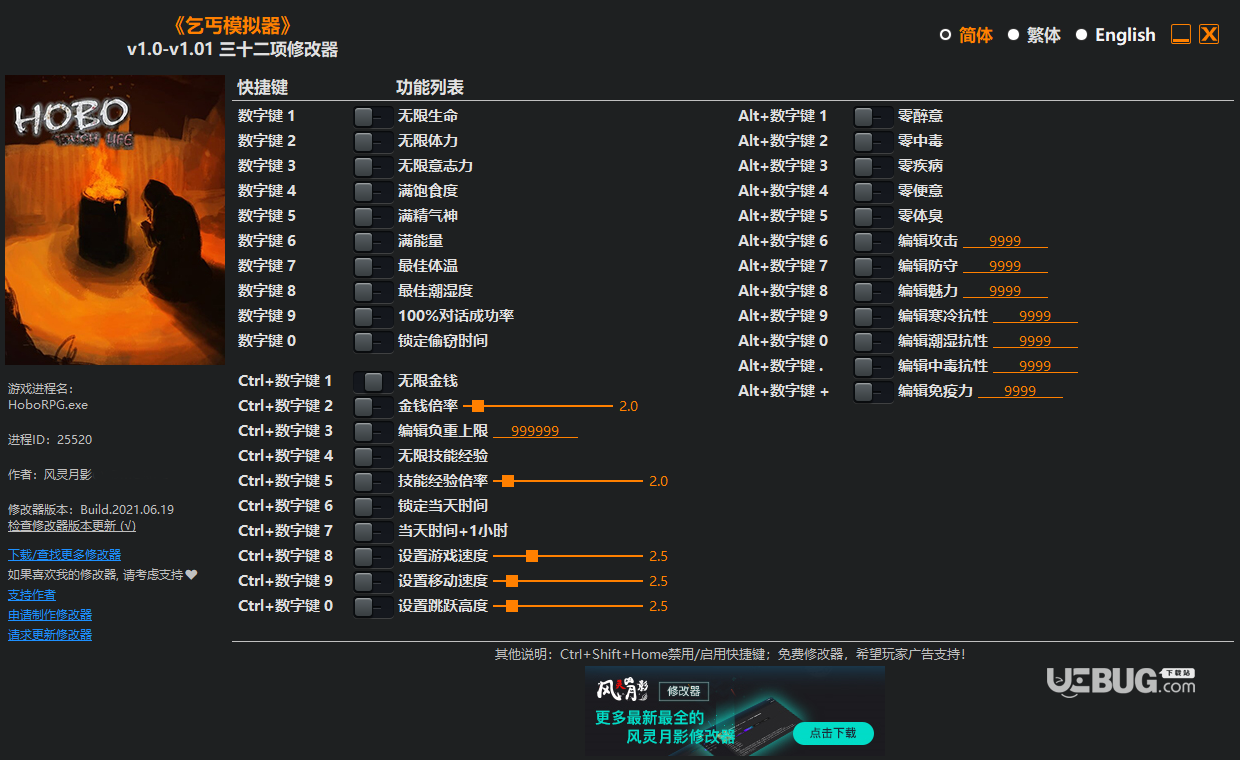1240x760 pixels.
Task: Turn on 满饱食度 switch
Action: 374,191
